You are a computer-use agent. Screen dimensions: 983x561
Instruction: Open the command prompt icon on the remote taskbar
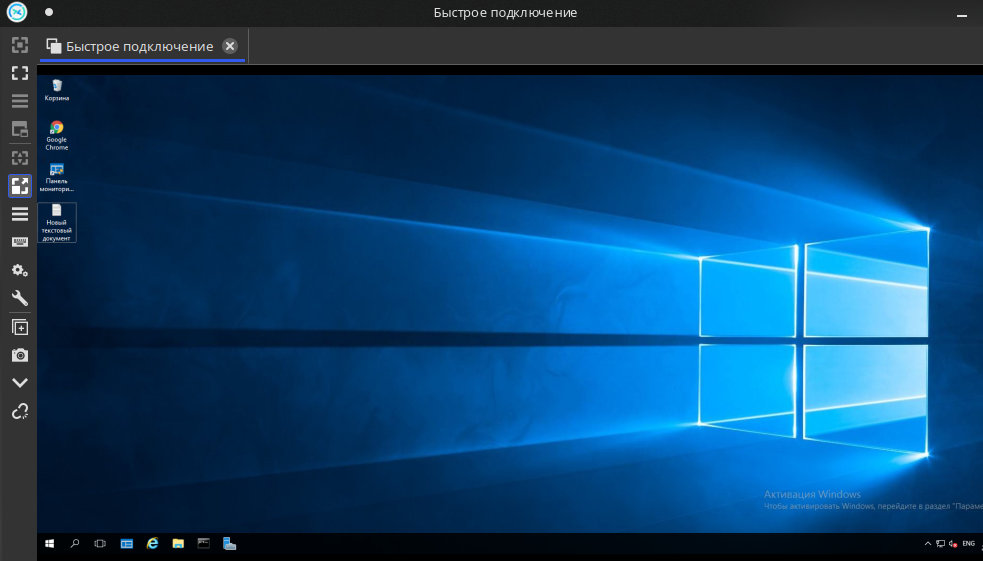(204, 543)
